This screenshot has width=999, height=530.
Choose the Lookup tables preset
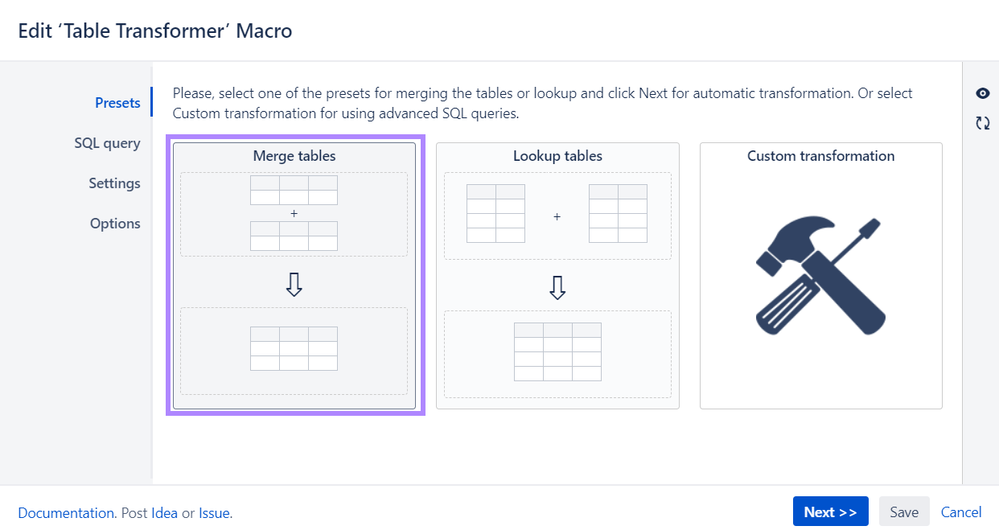[557, 275]
